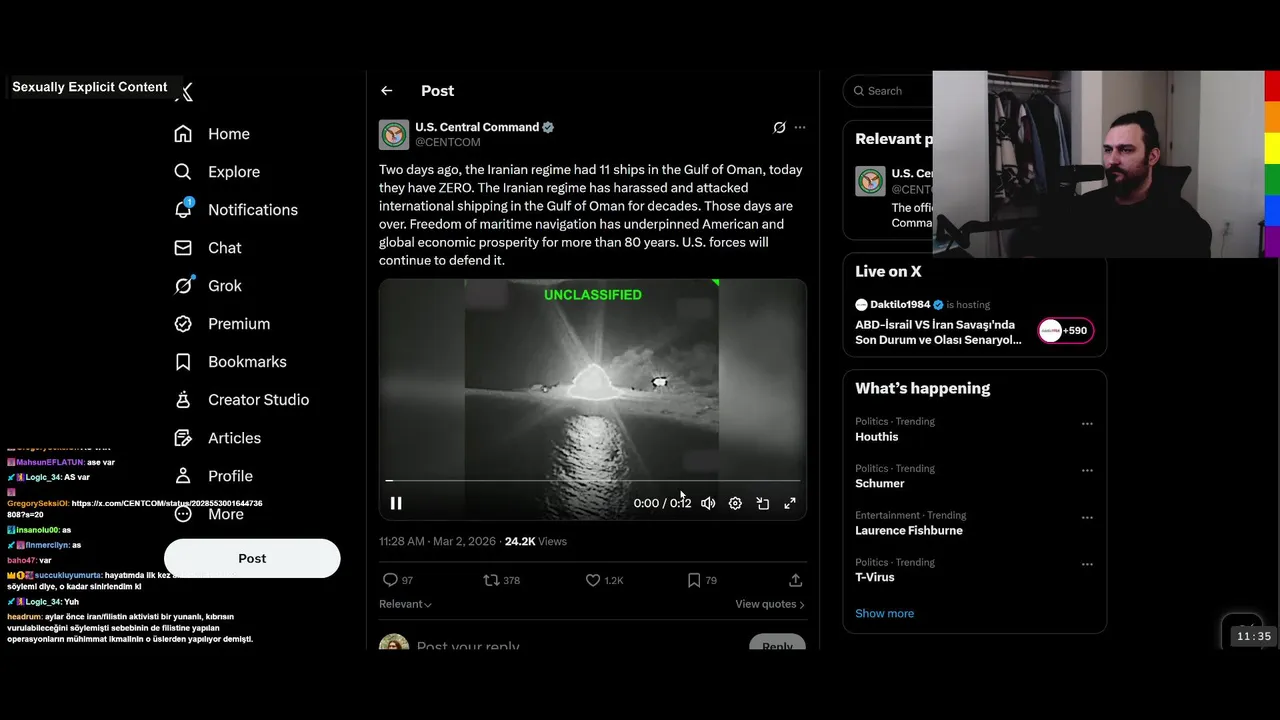Click the Premium verified badge icon
The height and width of the screenshot is (720, 1280).
(183, 324)
